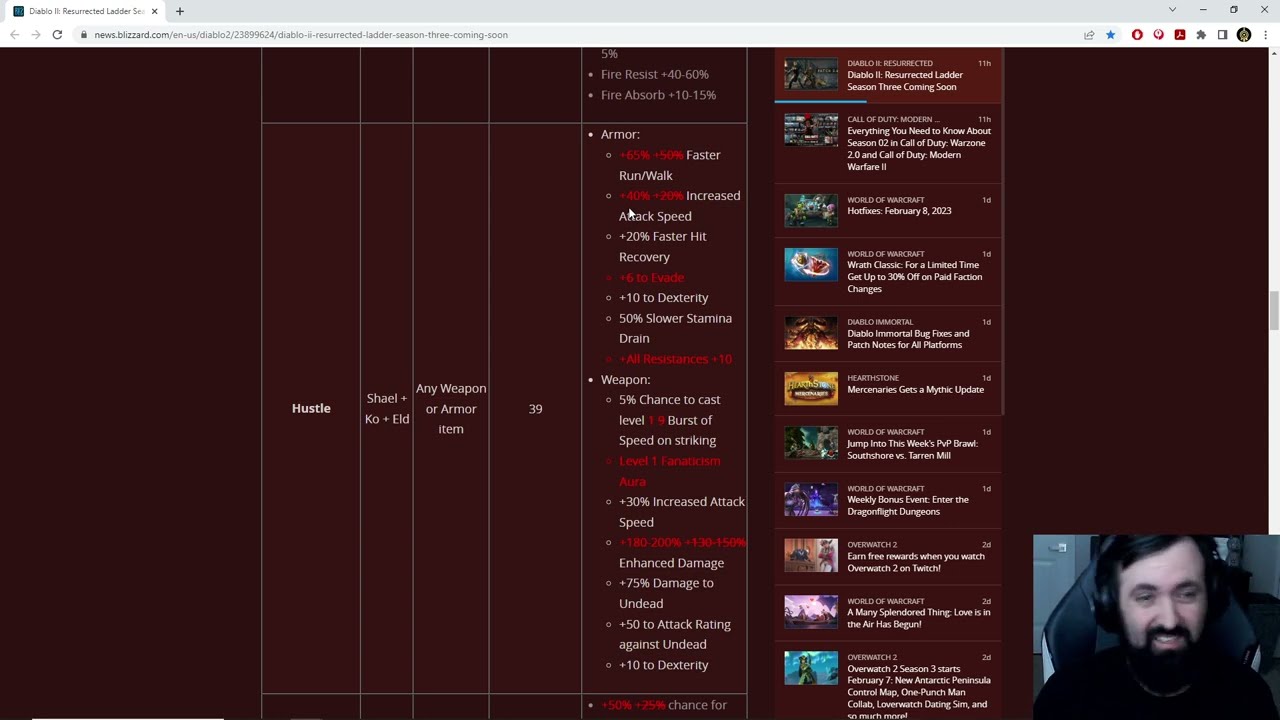This screenshot has width=1280, height=720.
Task: Click the Overwatch 2 Season 3 thumbnail
Action: [811, 668]
